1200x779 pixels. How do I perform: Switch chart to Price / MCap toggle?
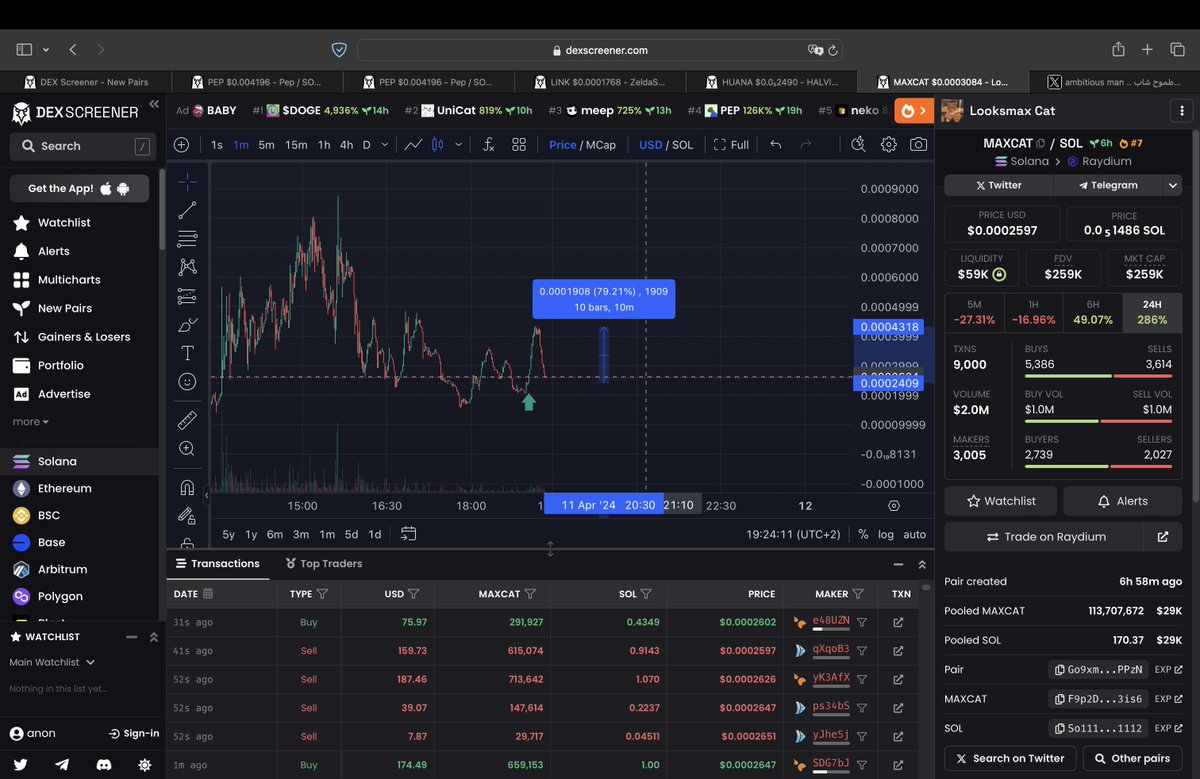coord(583,145)
